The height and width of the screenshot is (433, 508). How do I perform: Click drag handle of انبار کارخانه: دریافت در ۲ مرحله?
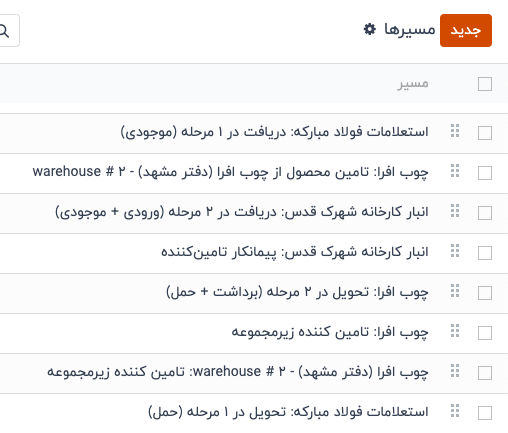[x=455, y=211]
